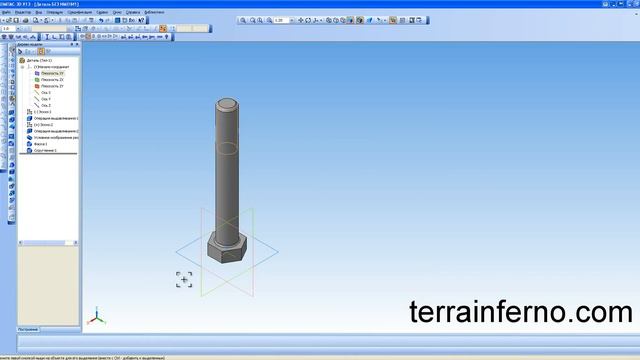Click the zoom out icon in view toolbar

click(x=260, y=20)
